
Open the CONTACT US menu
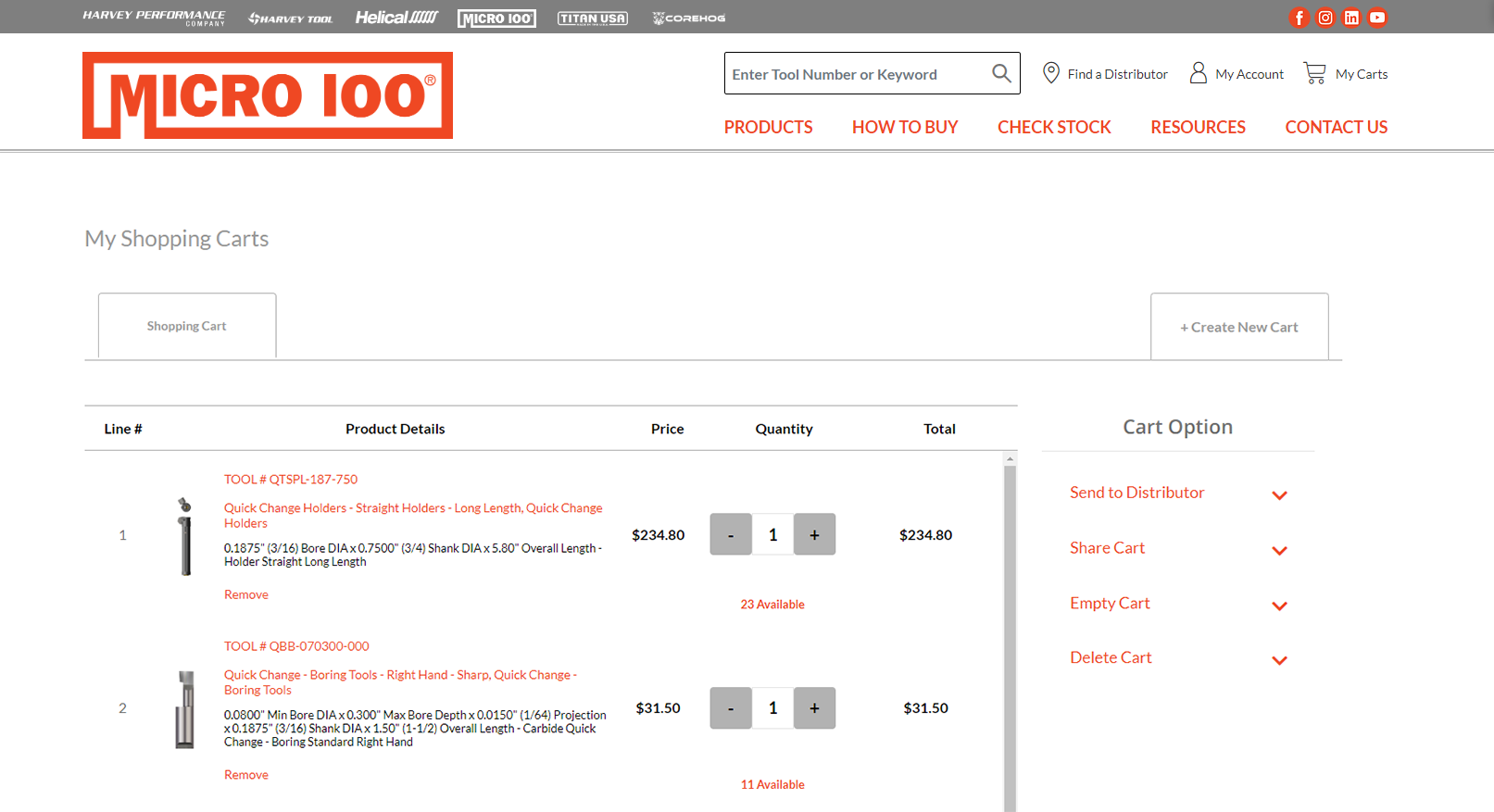pyautogui.click(x=1337, y=128)
